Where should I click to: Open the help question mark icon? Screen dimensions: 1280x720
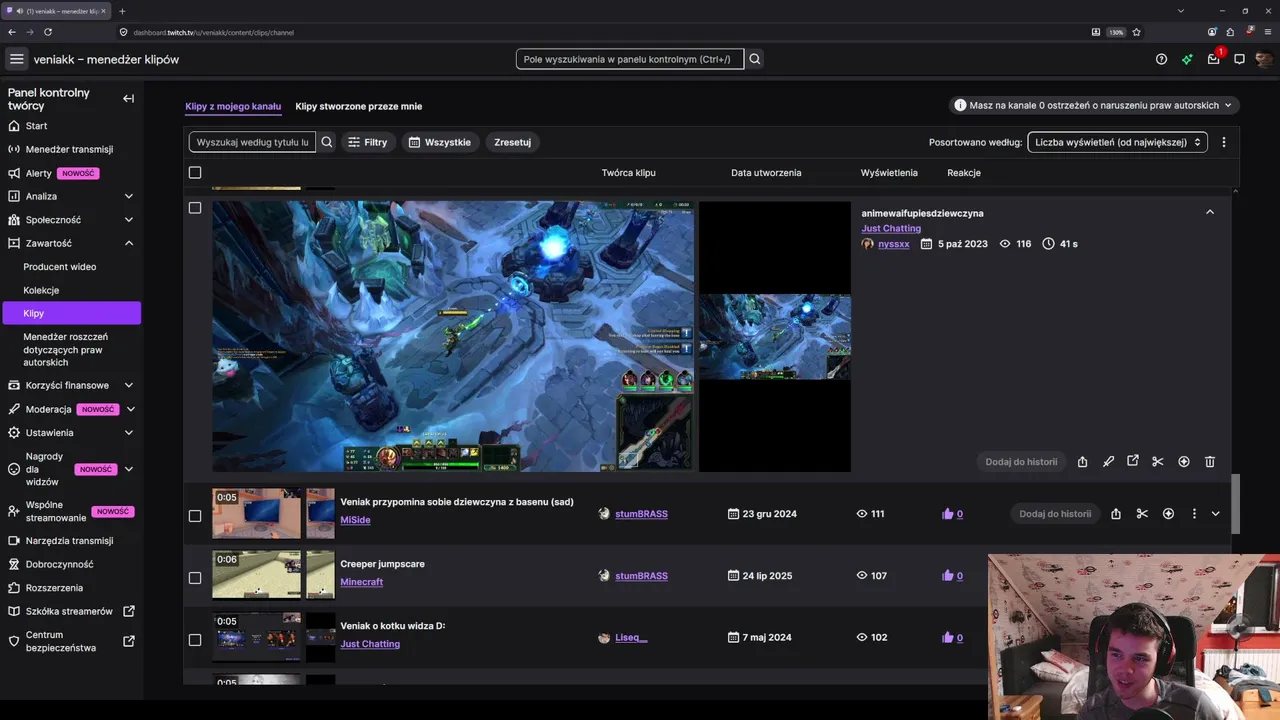click(1161, 59)
